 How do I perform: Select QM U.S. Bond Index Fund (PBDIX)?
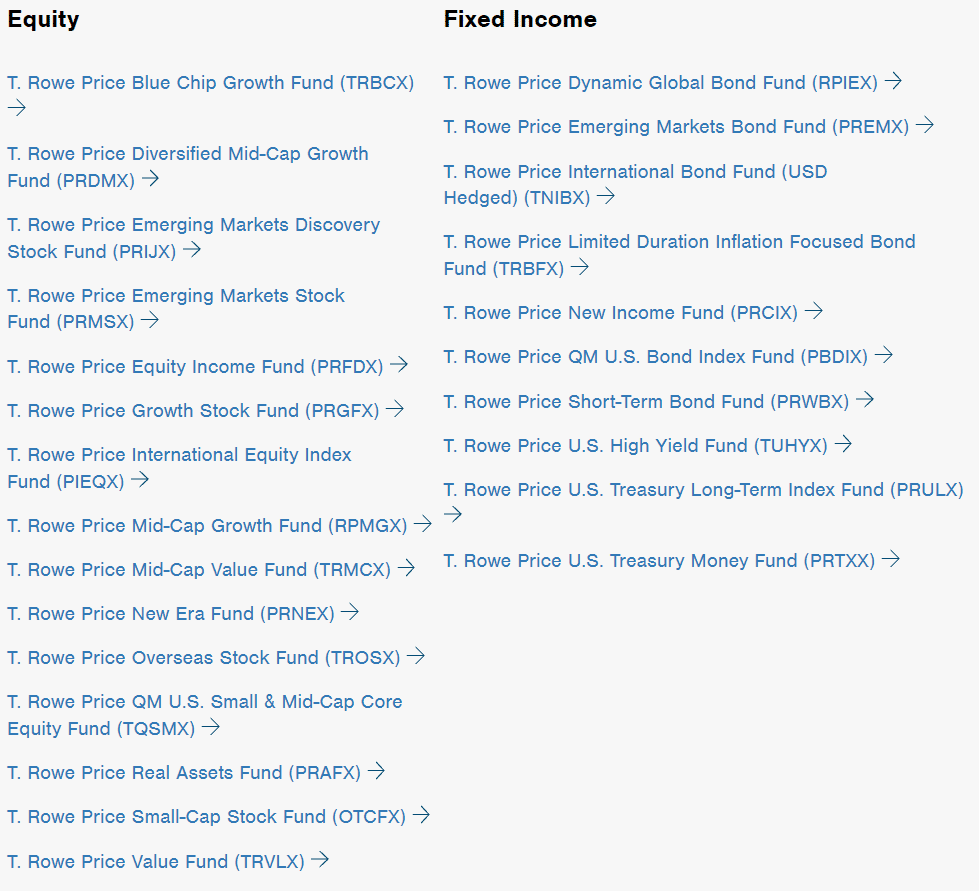tap(656, 357)
